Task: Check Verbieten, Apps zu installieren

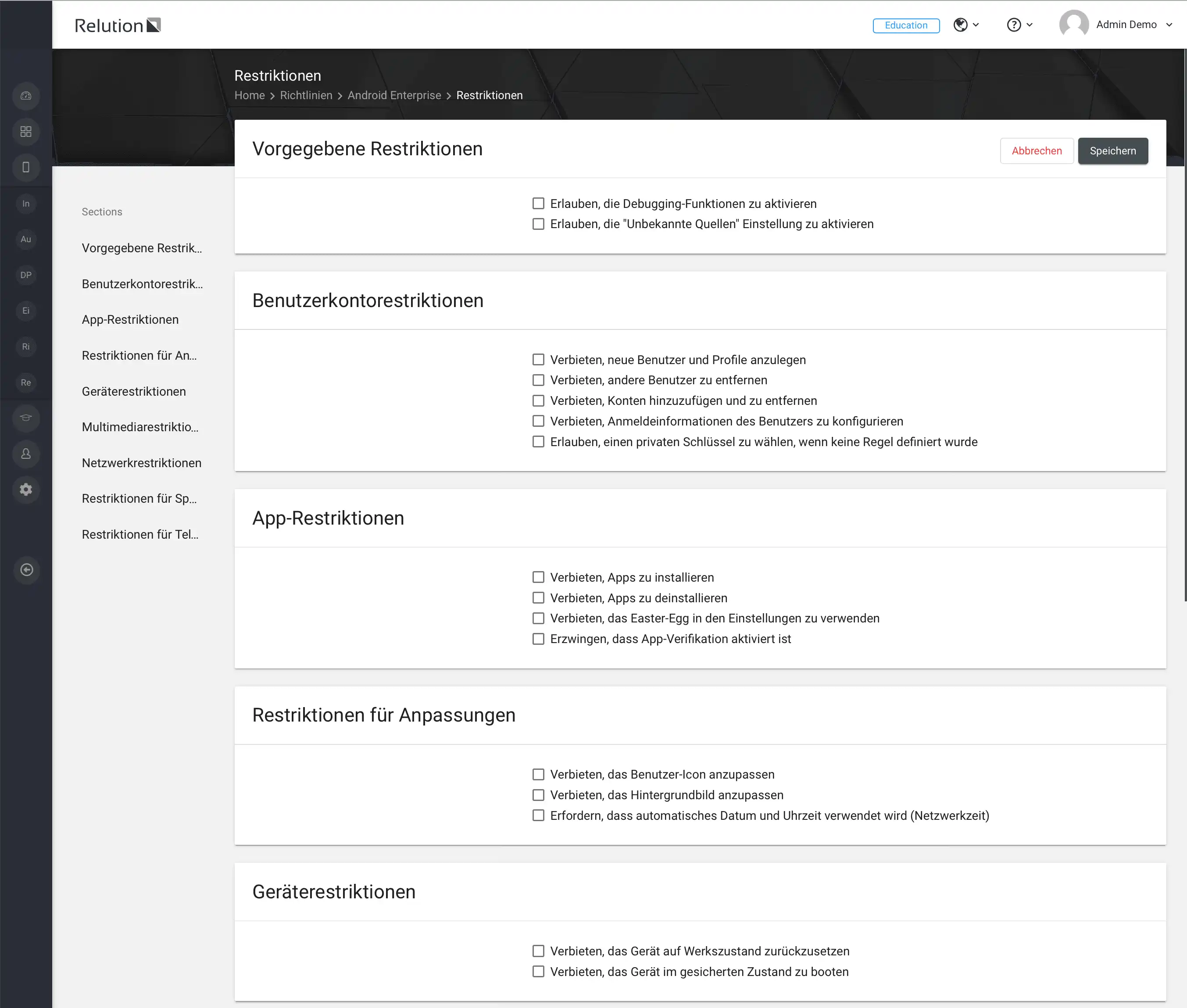Action: 538,577
